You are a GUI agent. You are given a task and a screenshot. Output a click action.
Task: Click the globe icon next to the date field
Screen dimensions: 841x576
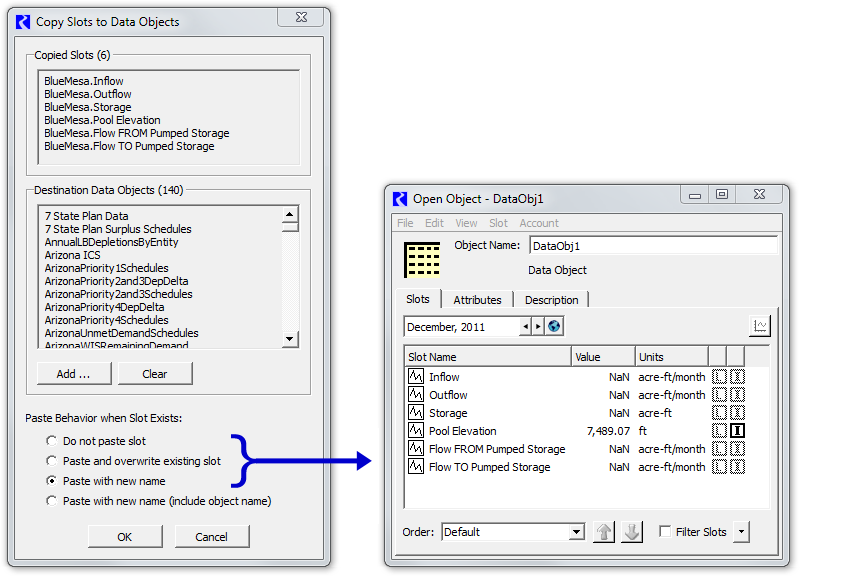tap(554, 326)
